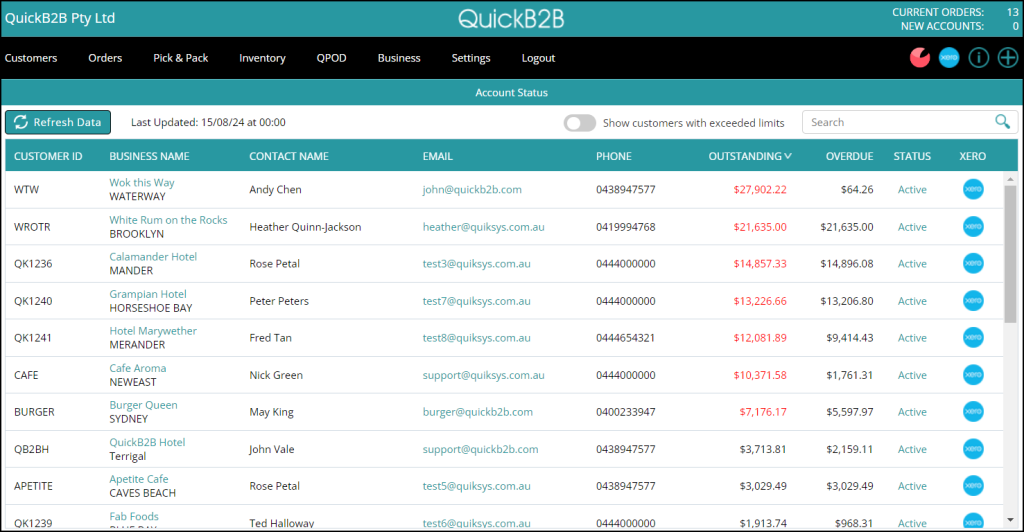Click Logout in the menu bar
Image resolution: width=1024 pixels, height=532 pixels.
(x=538, y=58)
